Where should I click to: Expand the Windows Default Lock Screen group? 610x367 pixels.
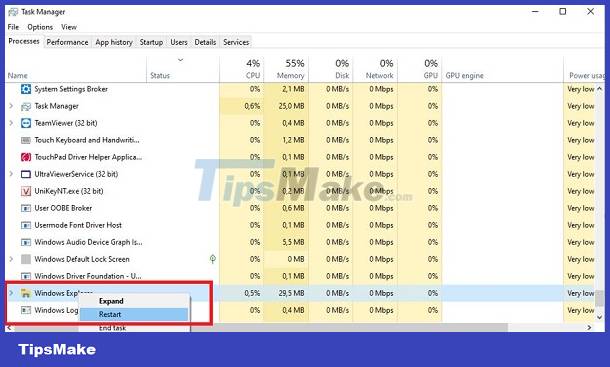[11, 259]
